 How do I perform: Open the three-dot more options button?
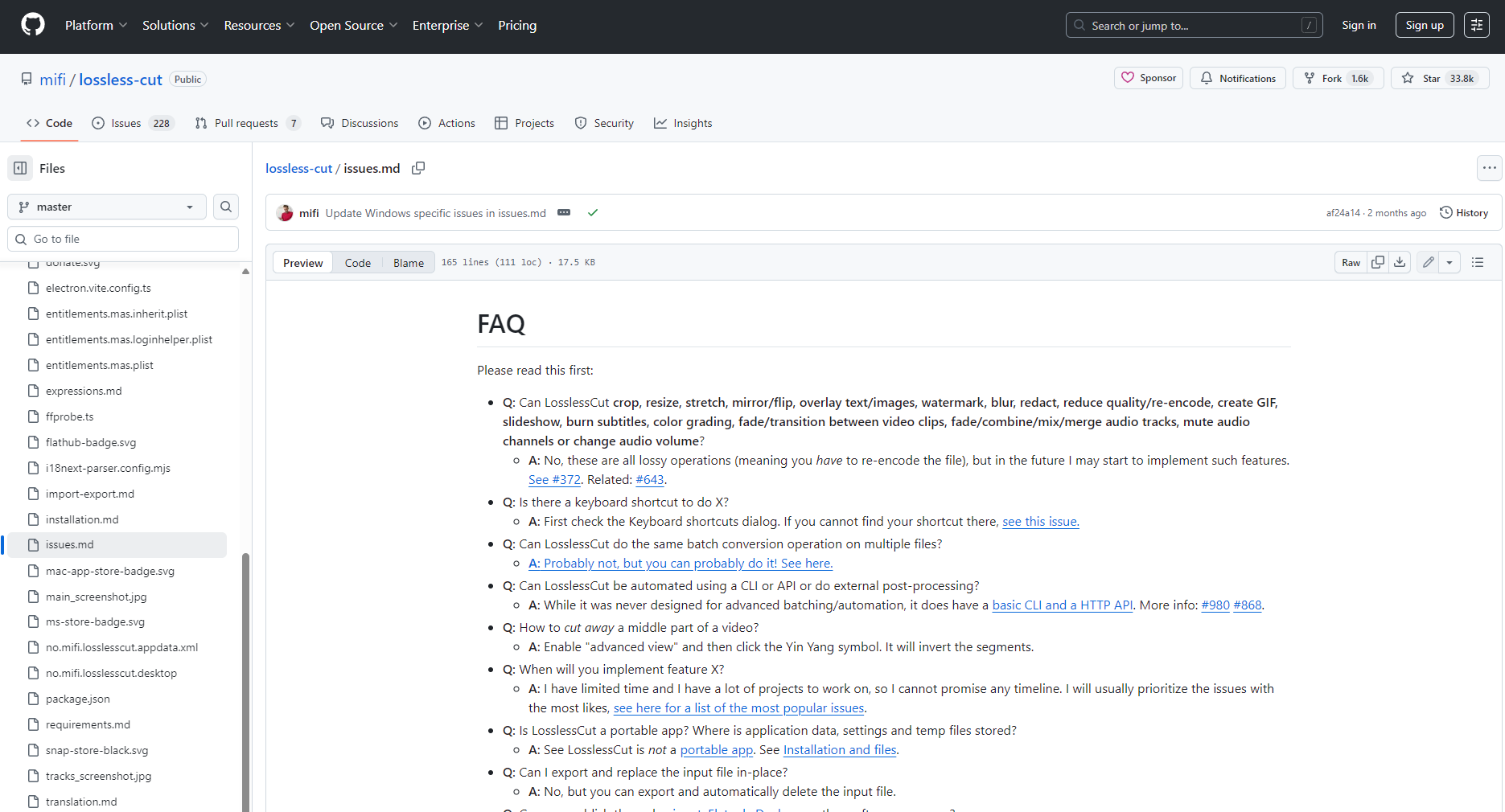[1489, 168]
